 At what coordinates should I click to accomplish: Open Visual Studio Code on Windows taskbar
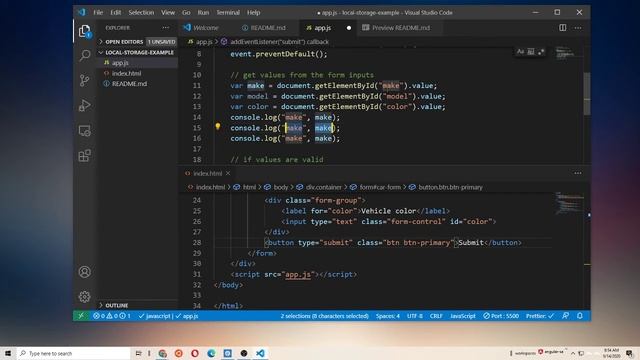(260, 353)
